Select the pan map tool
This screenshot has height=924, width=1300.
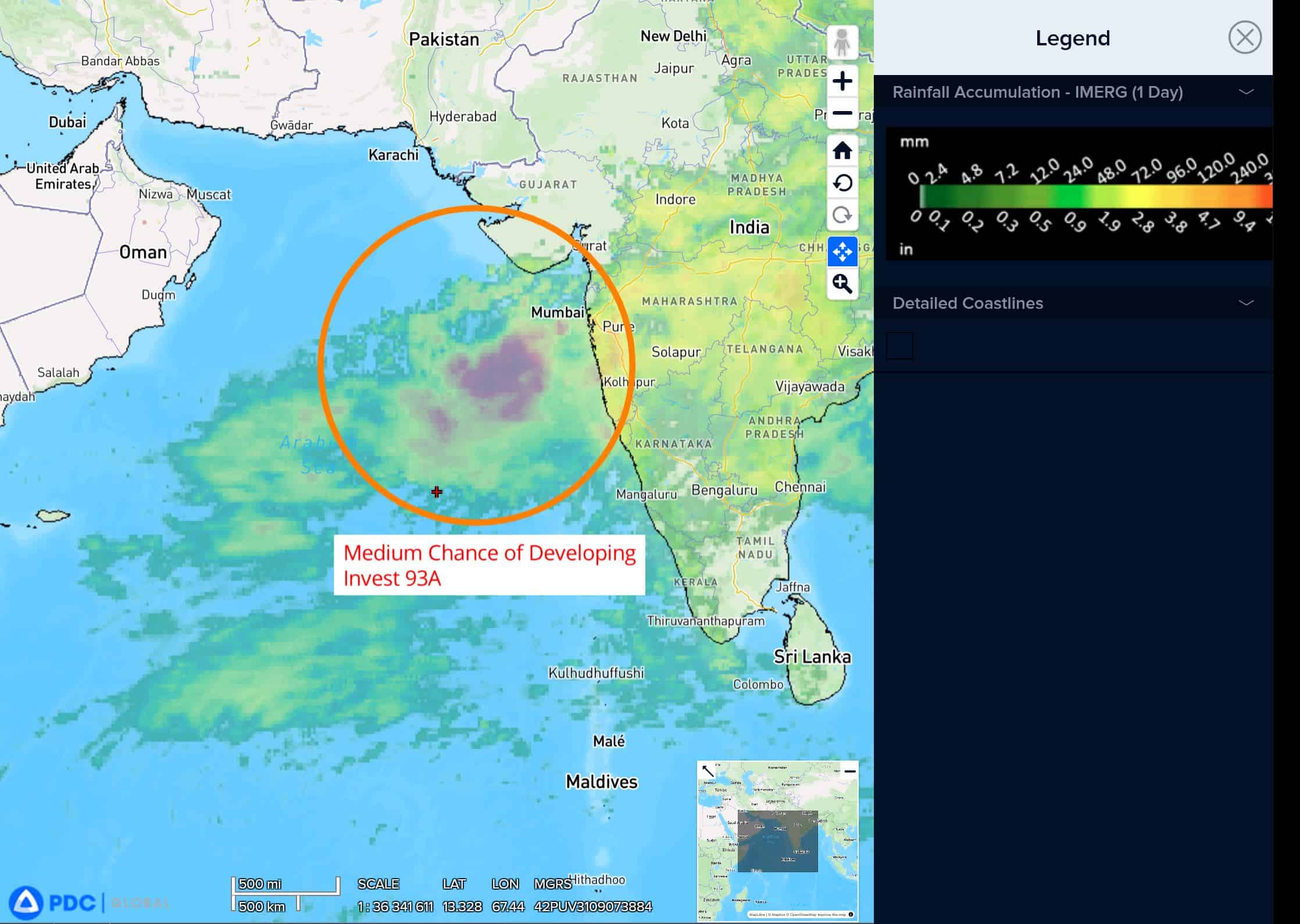click(842, 252)
